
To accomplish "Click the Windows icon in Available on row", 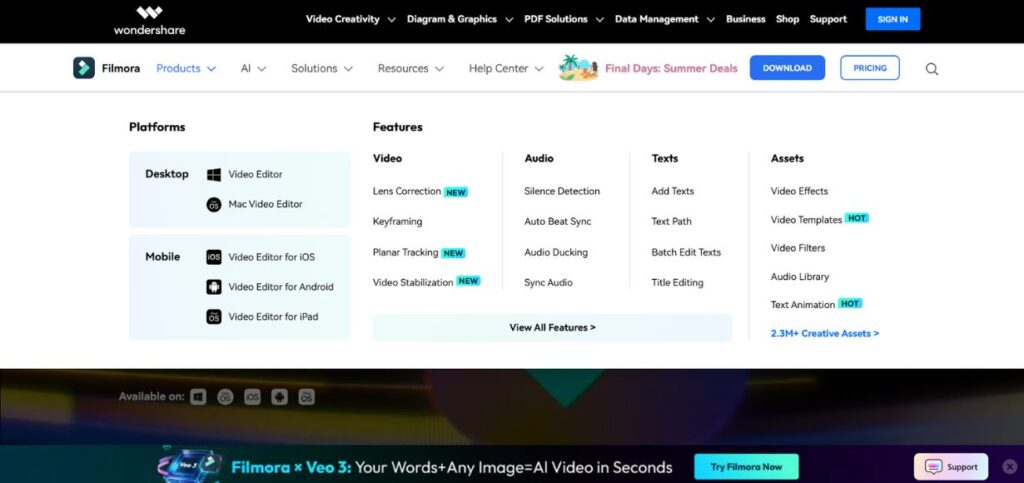I will pos(199,397).
